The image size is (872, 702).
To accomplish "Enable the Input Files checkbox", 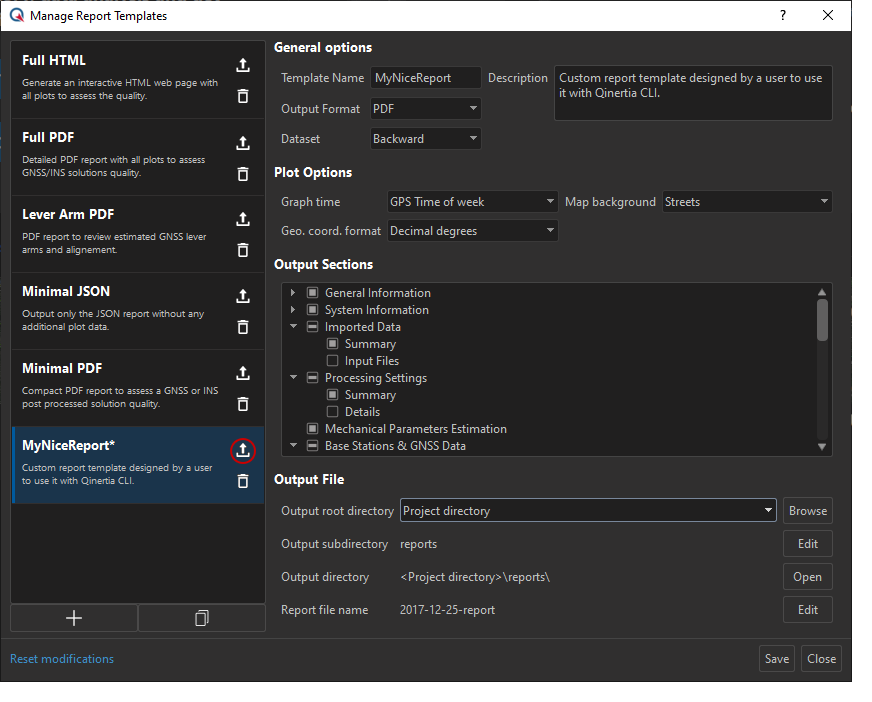I will coord(333,361).
